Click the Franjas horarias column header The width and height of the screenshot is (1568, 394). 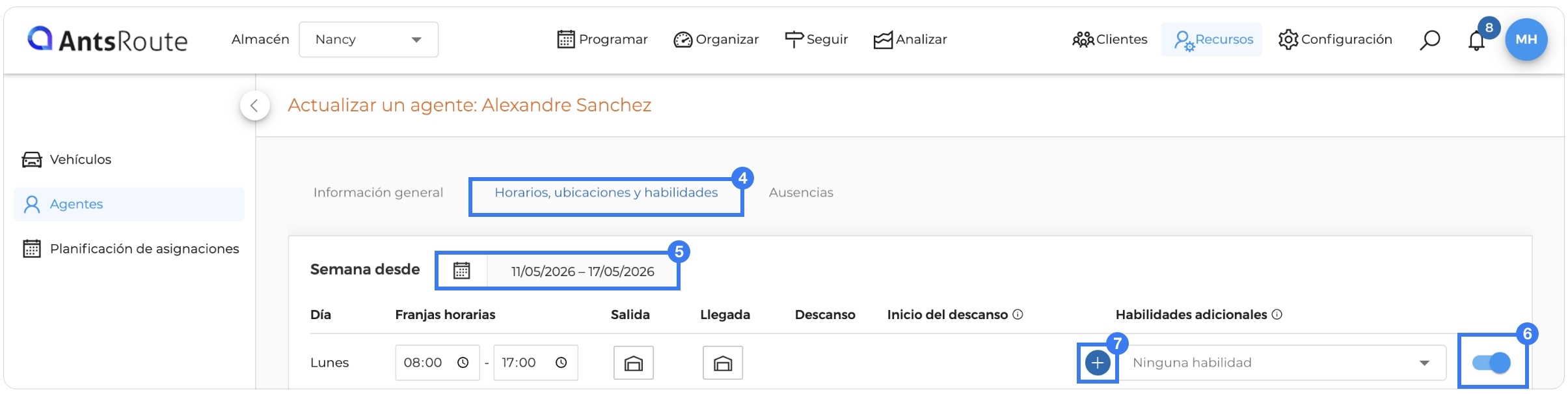(445, 315)
